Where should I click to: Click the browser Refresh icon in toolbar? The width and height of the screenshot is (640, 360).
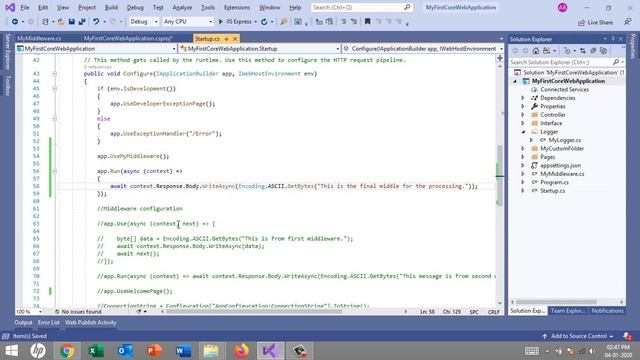(x=264, y=22)
